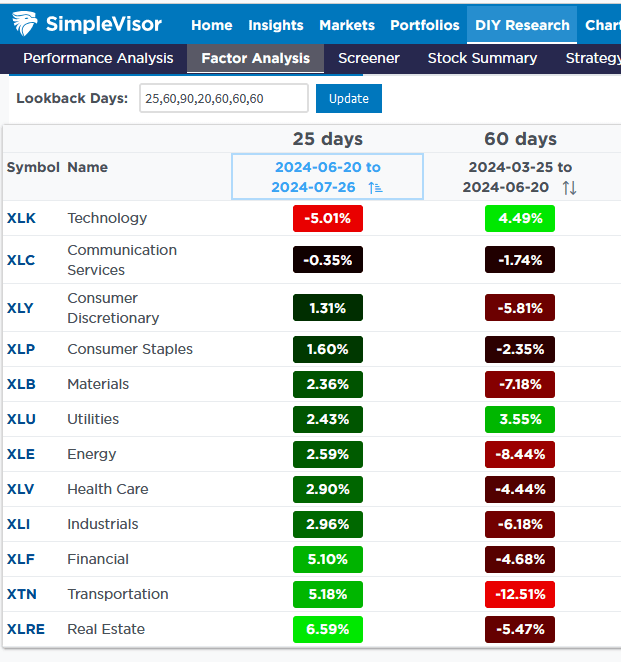
Task: Open the Stock Summary tab
Action: click(482, 58)
